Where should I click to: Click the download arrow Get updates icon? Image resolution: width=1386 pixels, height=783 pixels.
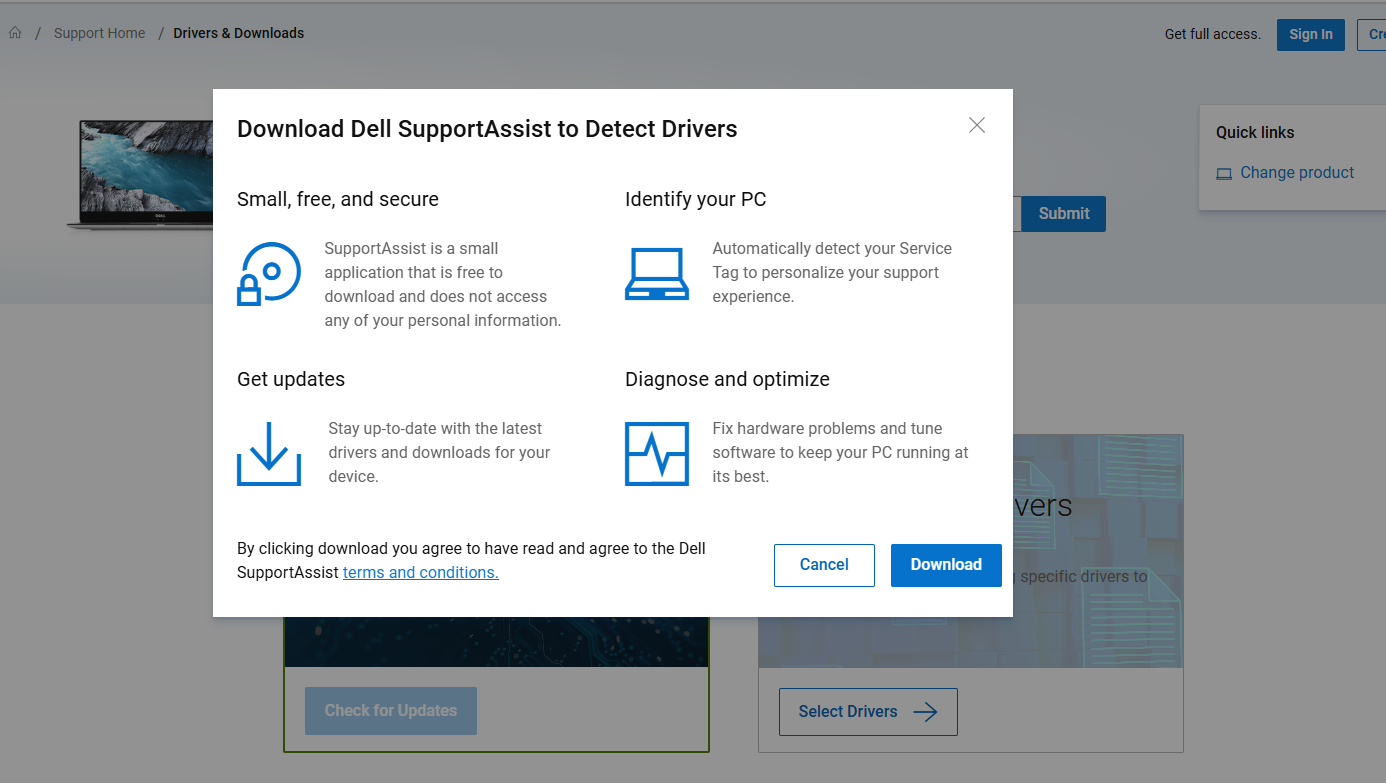click(x=269, y=454)
